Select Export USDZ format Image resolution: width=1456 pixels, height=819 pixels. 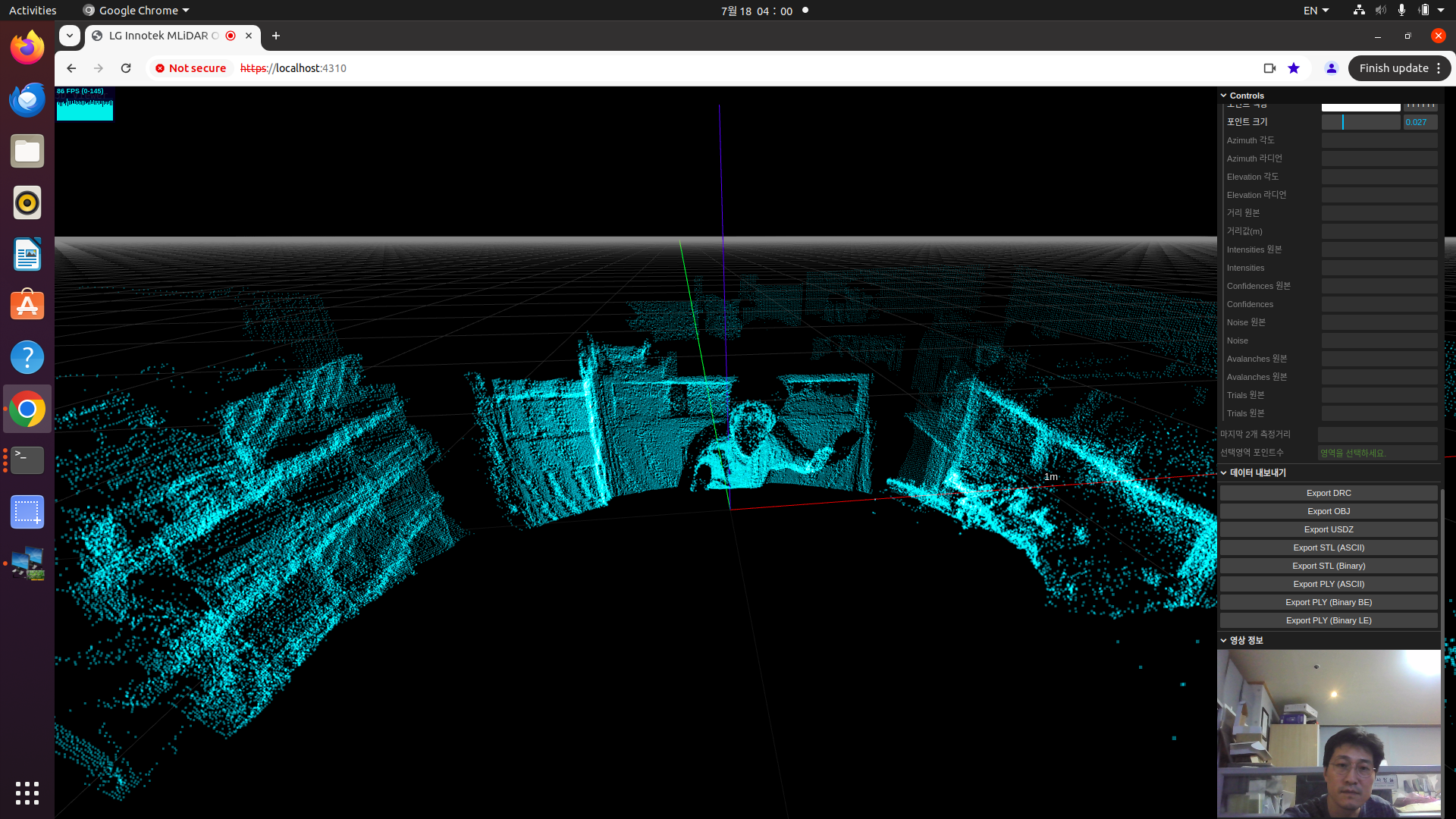pos(1328,529)
